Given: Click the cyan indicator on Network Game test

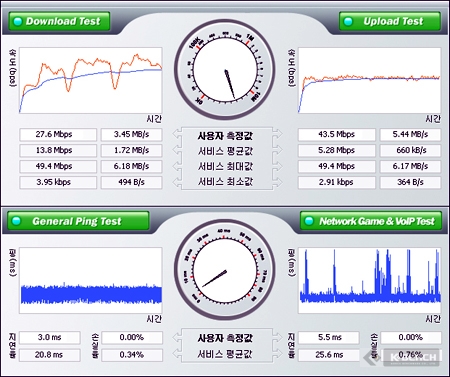Looking at the screenshot, I should 309,221.
